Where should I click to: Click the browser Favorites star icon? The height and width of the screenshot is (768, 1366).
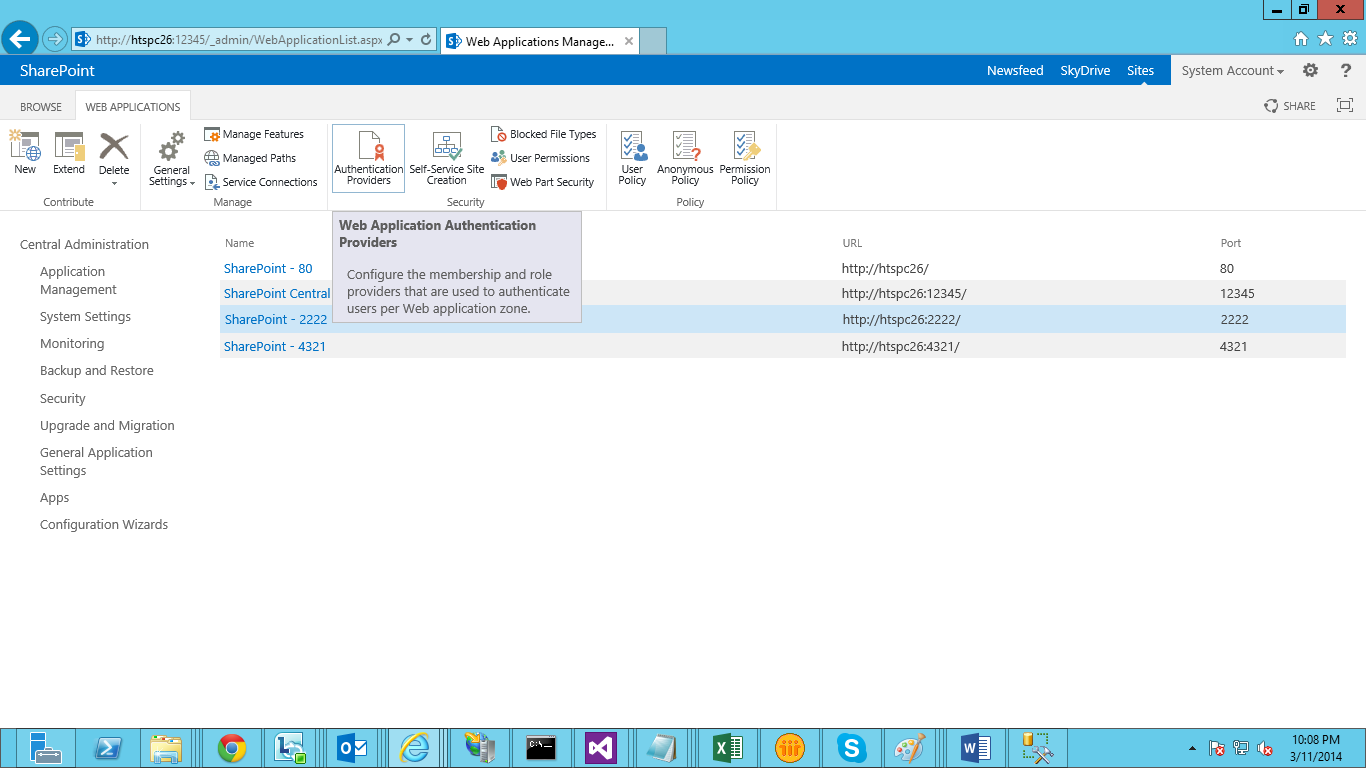click(1326, 39)
